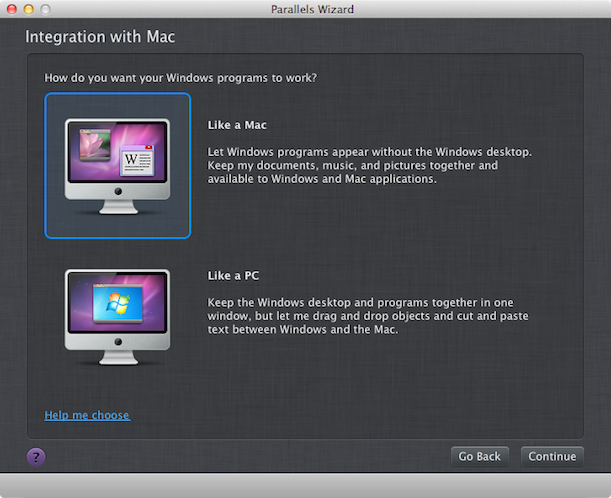
Task: Click the Windows programs question text
Action: (x=180, y=78)
